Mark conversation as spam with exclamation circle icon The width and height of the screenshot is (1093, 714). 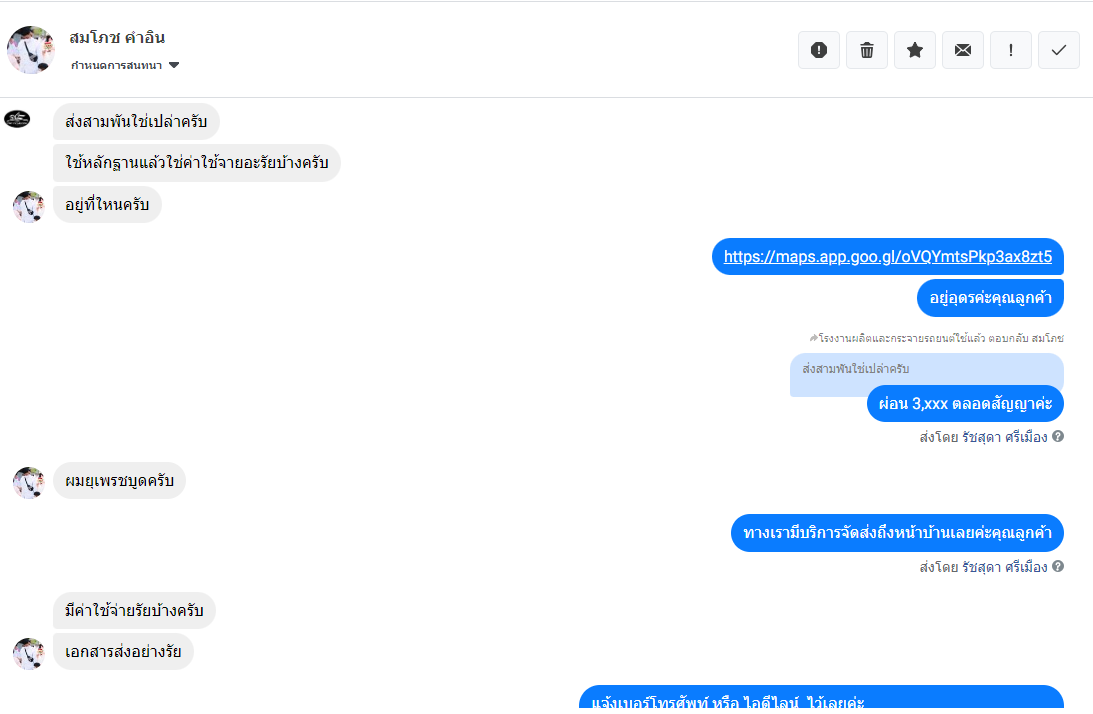[x=818, y=50]
